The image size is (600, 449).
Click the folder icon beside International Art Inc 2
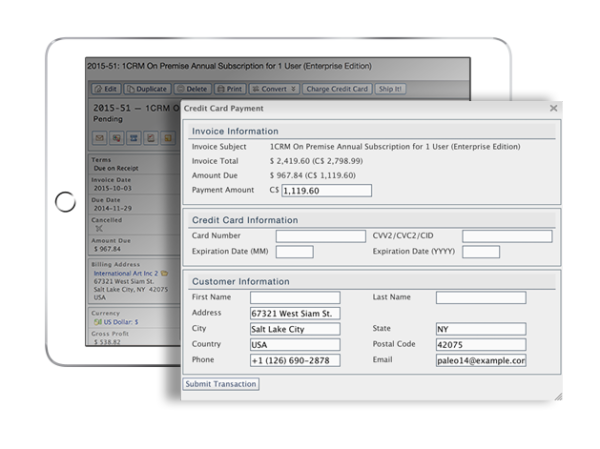click(165, 272)
